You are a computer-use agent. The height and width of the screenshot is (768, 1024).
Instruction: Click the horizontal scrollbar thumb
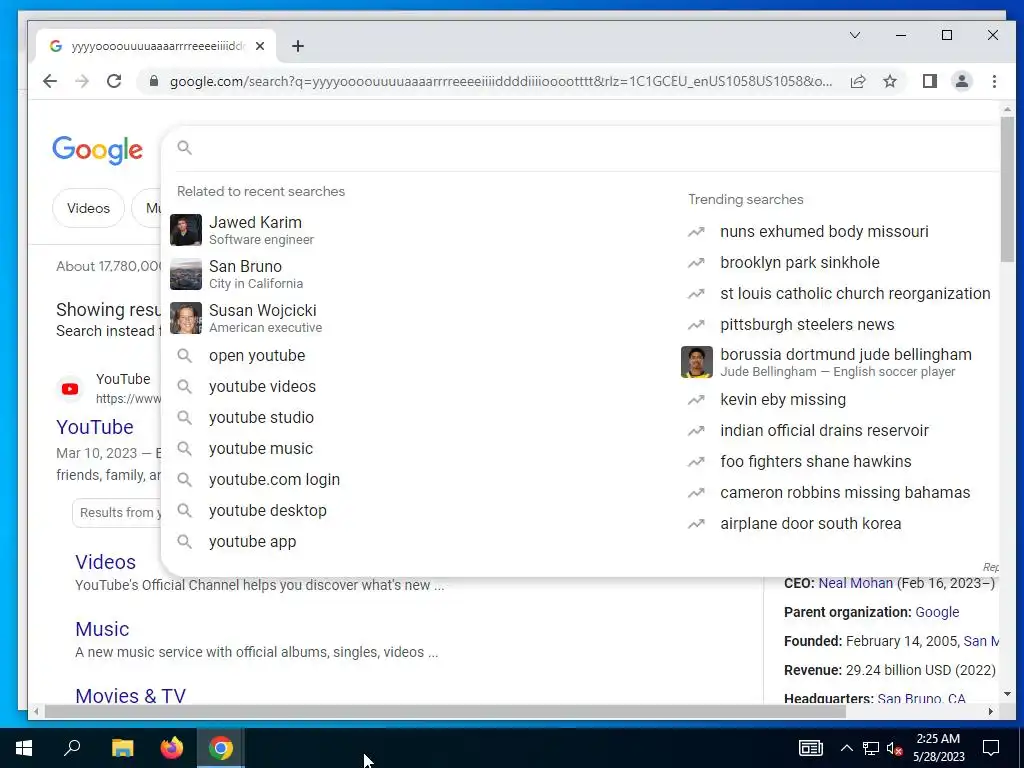[x=444, y=712]
